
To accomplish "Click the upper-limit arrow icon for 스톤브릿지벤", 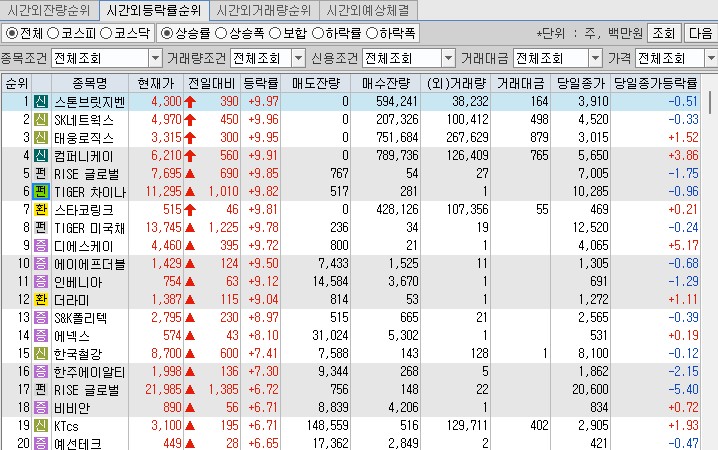I will coord(190,102).
